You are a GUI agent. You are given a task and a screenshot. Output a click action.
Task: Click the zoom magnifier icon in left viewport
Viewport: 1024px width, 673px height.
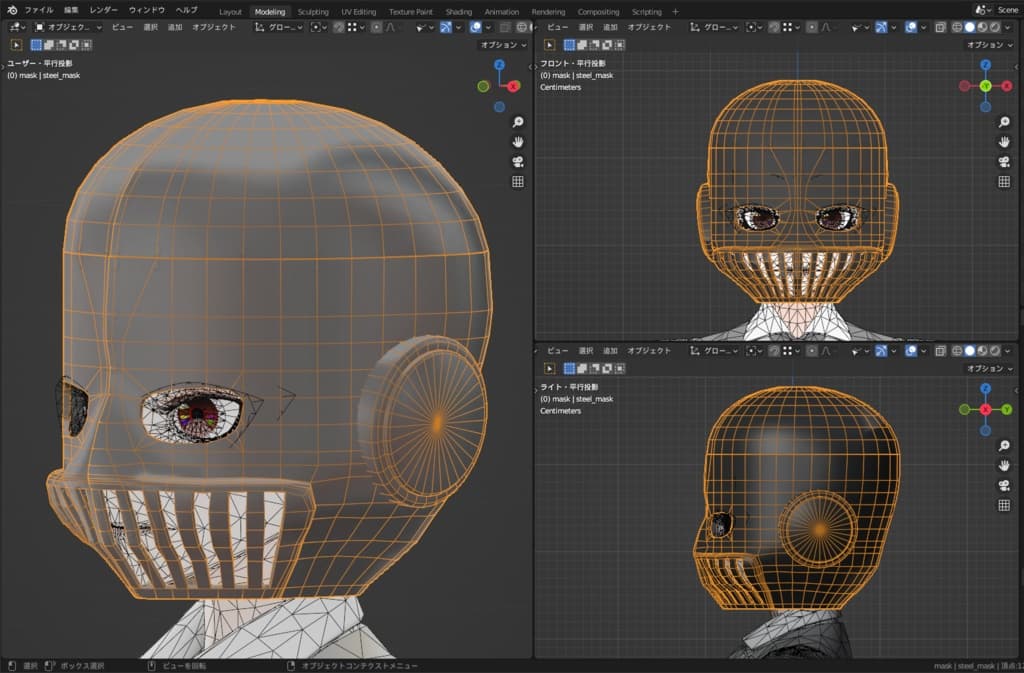click(x=518, y=122)
